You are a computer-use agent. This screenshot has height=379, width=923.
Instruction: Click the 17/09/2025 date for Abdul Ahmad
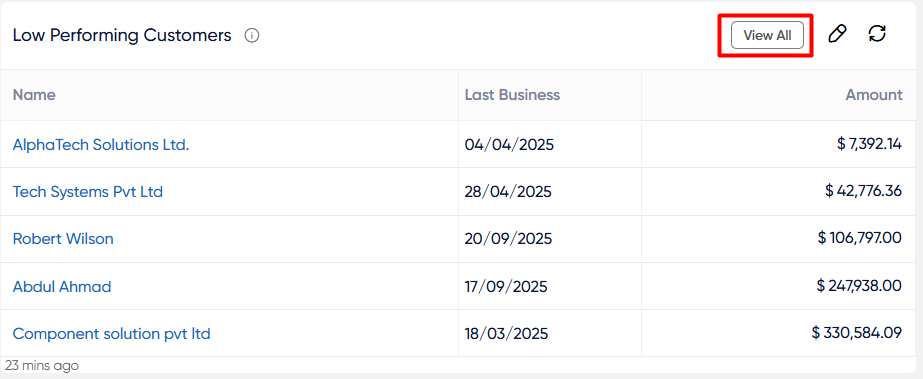click(x=506, y=287)
